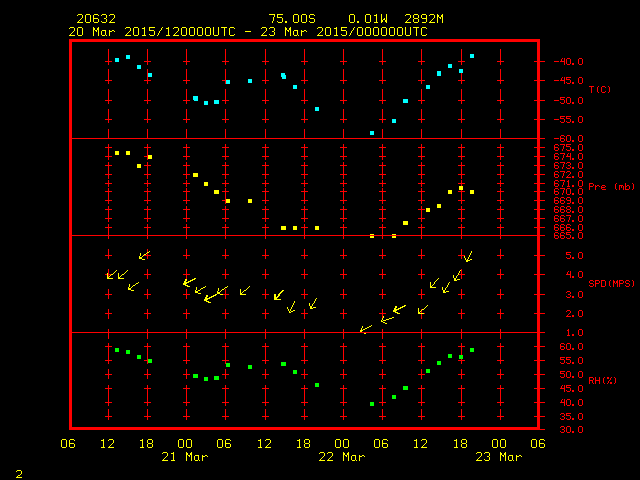Click the T(C) temperature axis label

(x=599, y=90)
